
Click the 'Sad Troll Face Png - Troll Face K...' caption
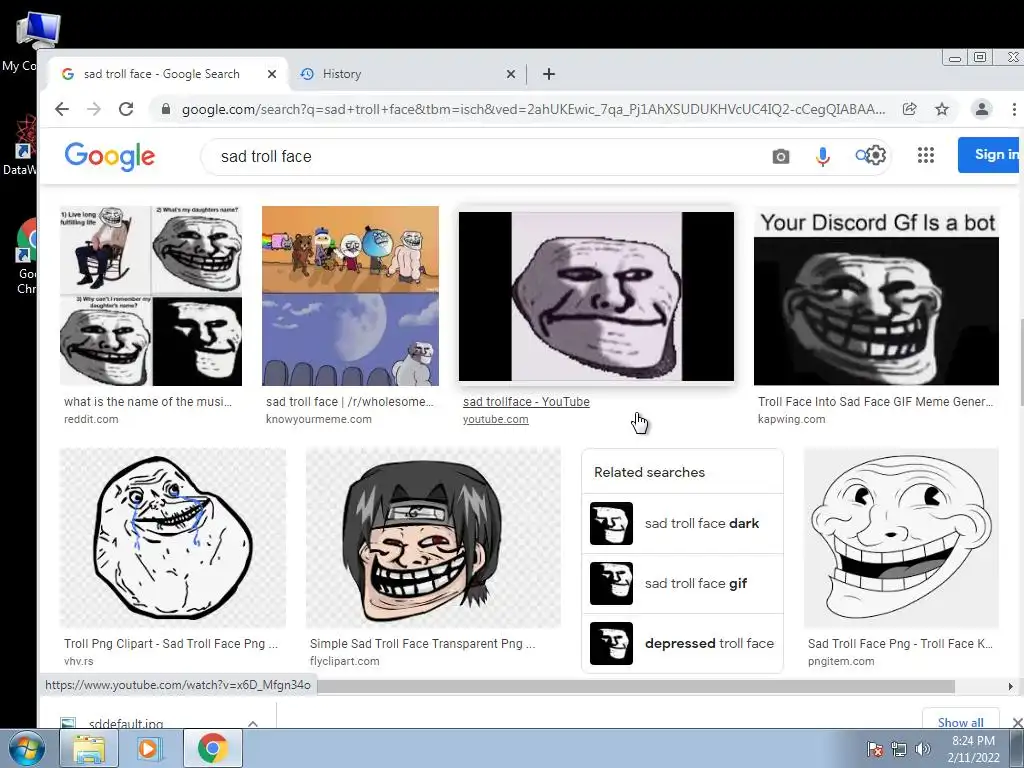(x=900, y=643)
